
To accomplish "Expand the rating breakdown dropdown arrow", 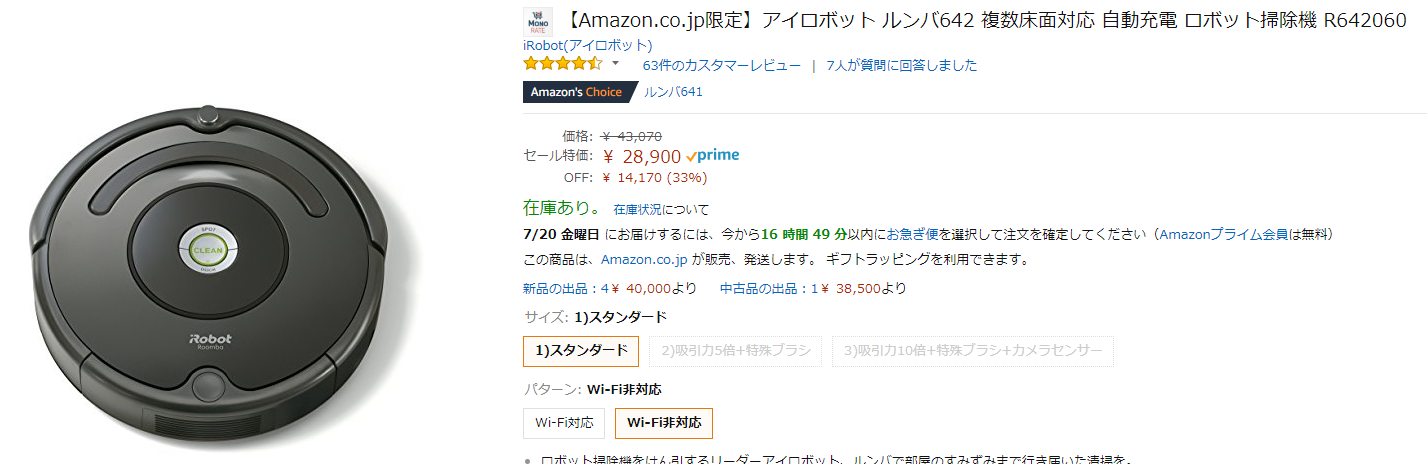I will pos(616,64).
